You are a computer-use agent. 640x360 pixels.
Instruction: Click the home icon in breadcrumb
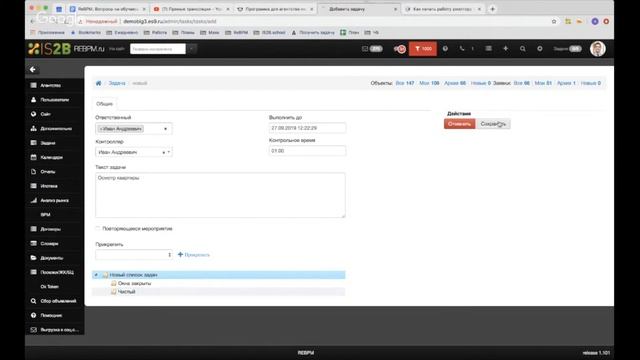coord(98,83)
